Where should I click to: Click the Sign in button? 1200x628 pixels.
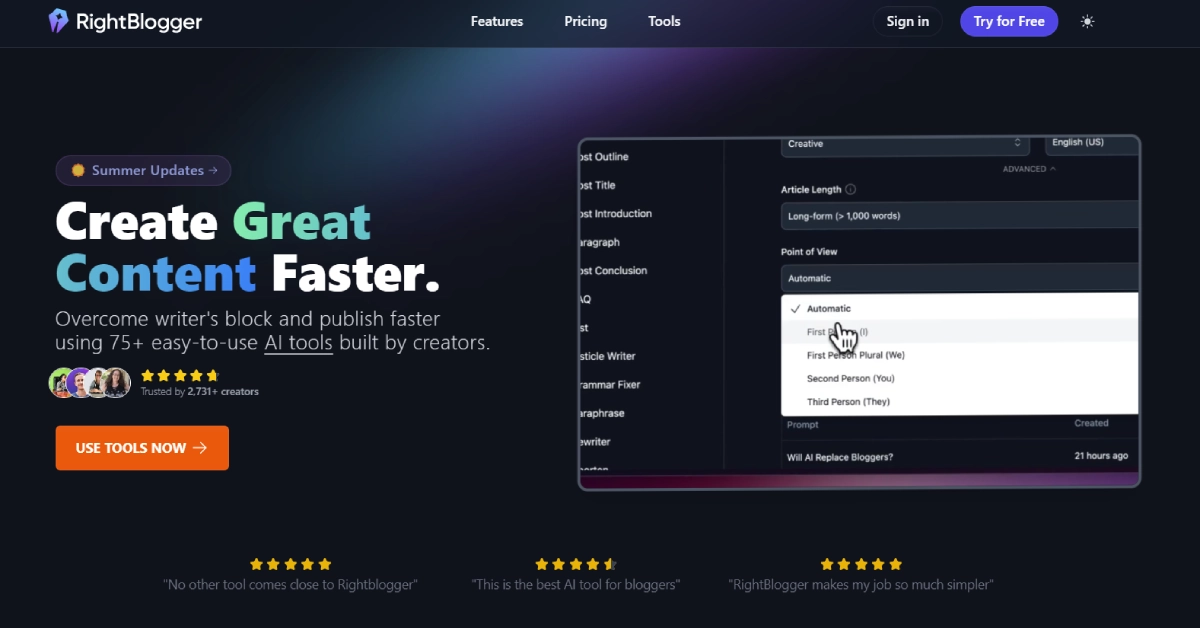pos(907,21)
